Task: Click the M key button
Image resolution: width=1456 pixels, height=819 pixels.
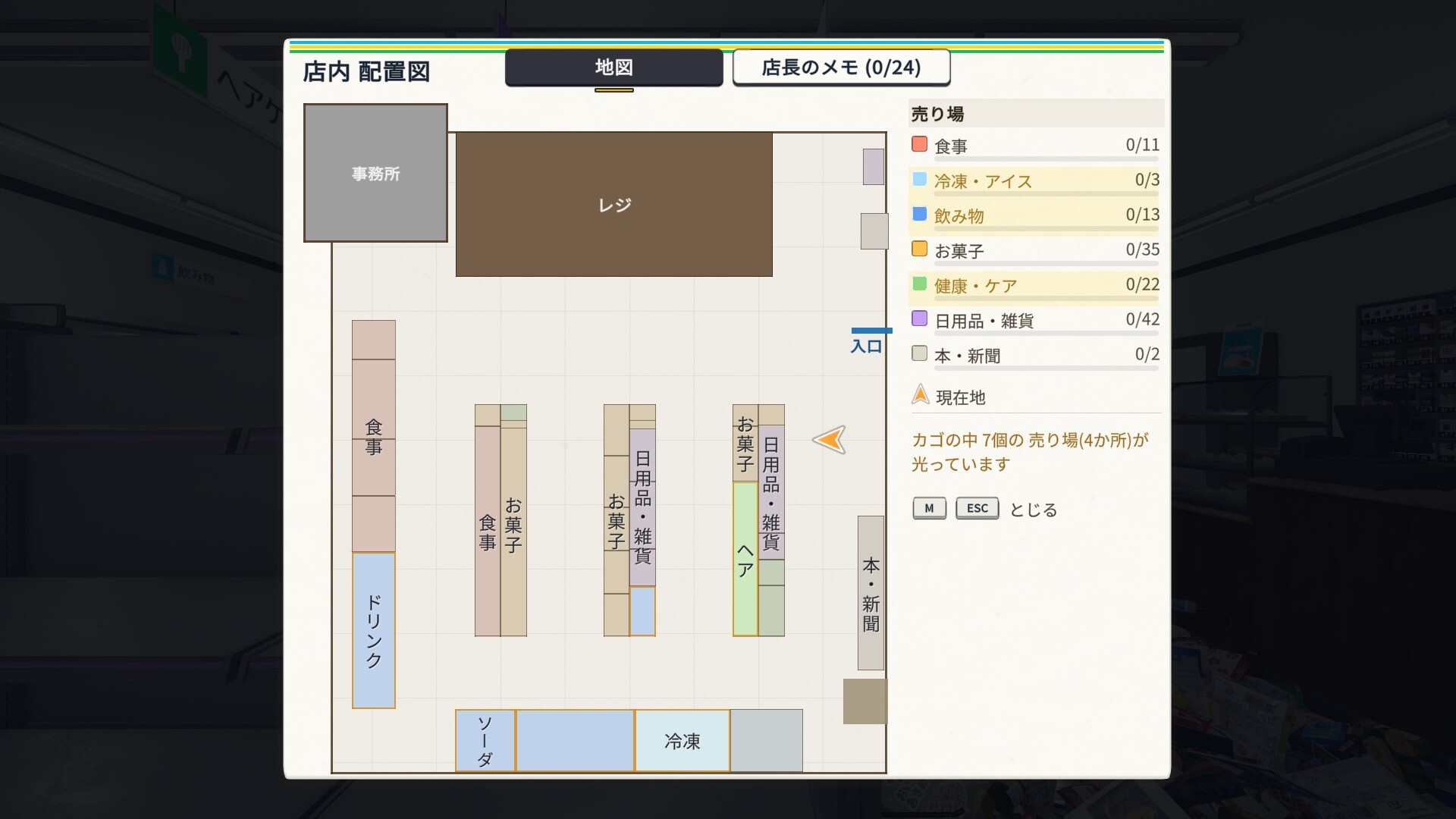Action: click(929, 508)
